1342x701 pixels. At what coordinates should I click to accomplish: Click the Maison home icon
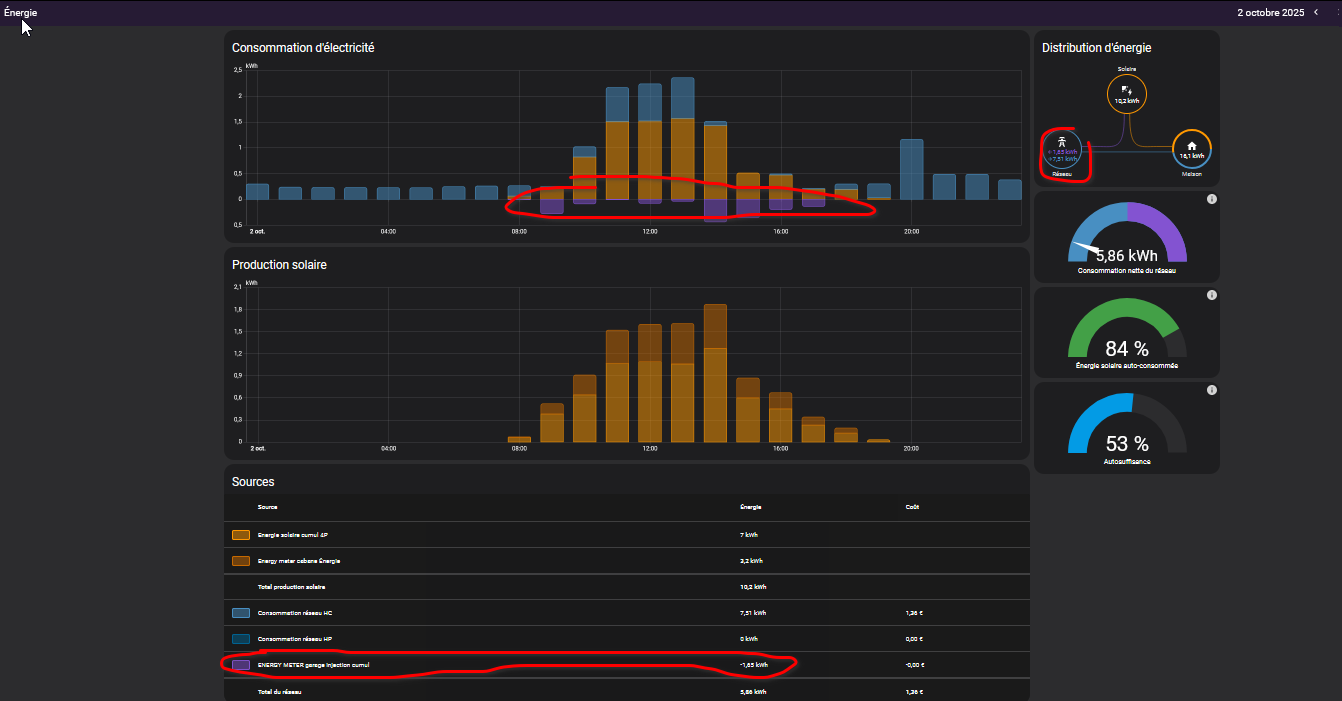tap(1191, 147)
